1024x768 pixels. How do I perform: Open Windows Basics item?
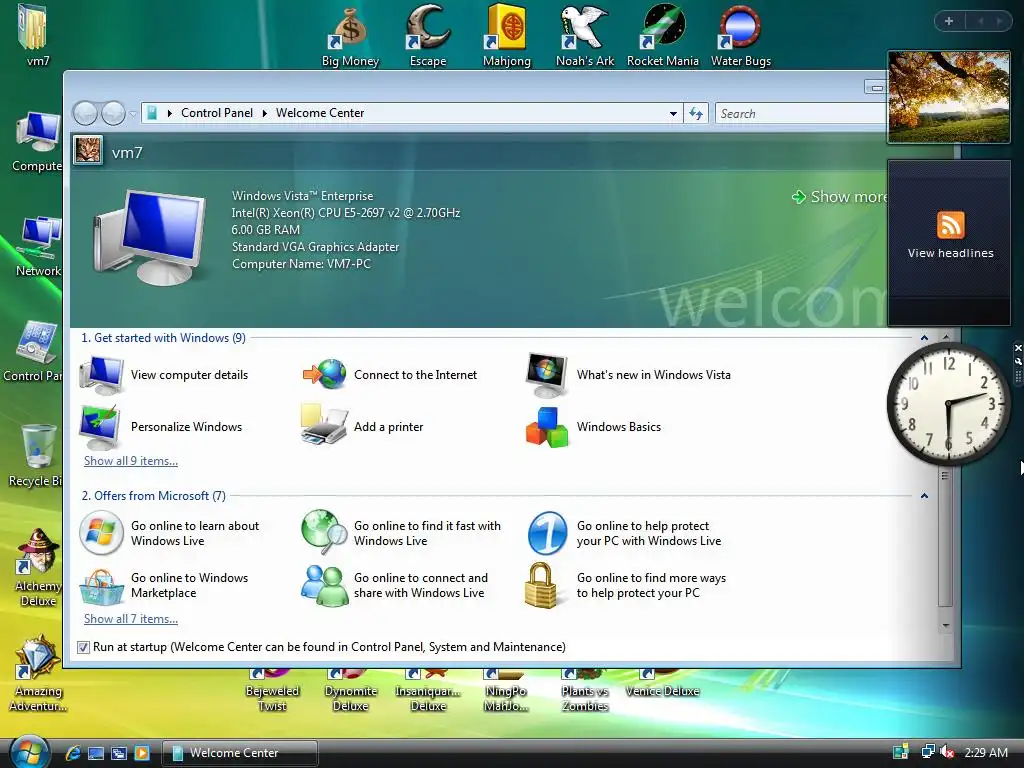pyautogui.click(x=594, y=426)
